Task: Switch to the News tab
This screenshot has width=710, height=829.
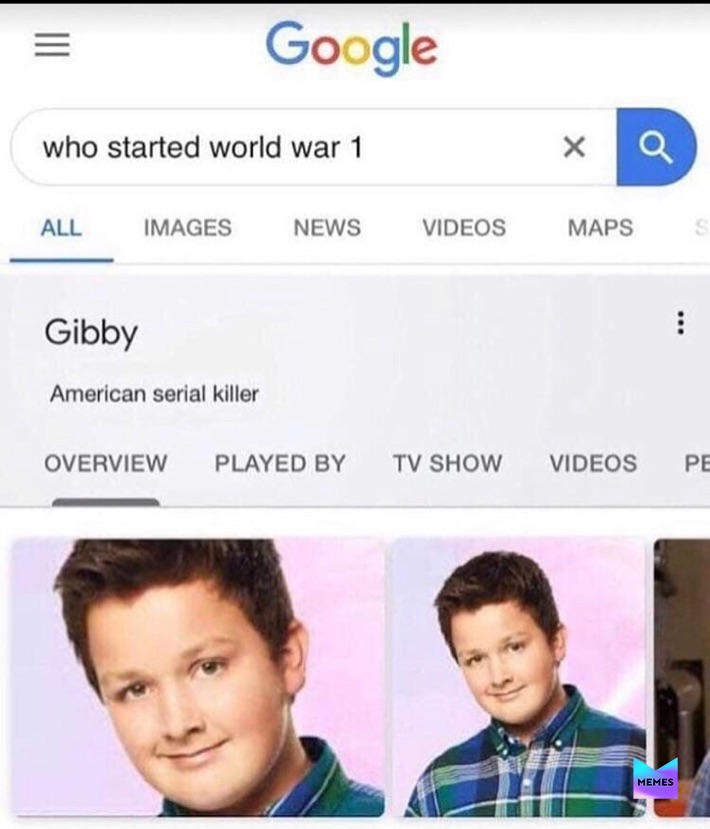Action: [327, 228]
